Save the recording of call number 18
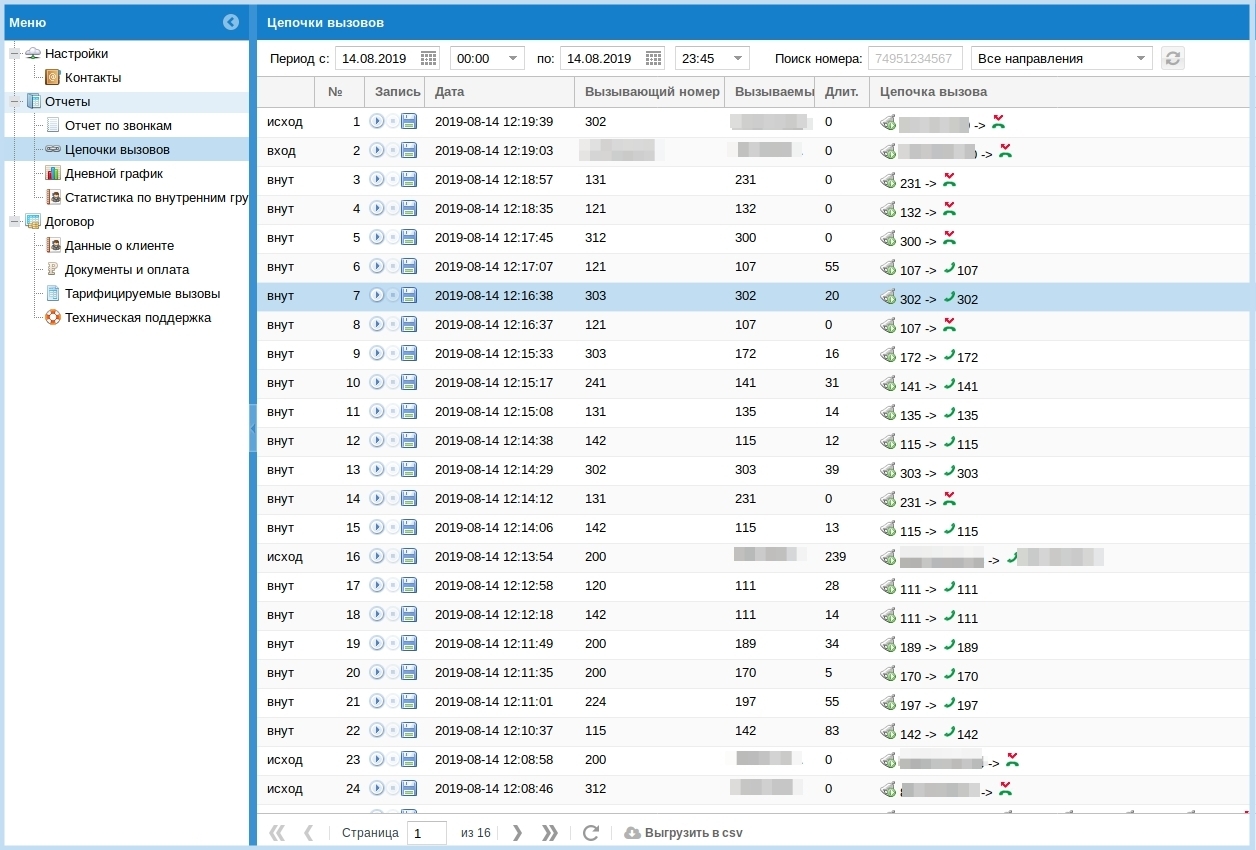Viewport: 1256px width, 850px height. tap(409, 614)
